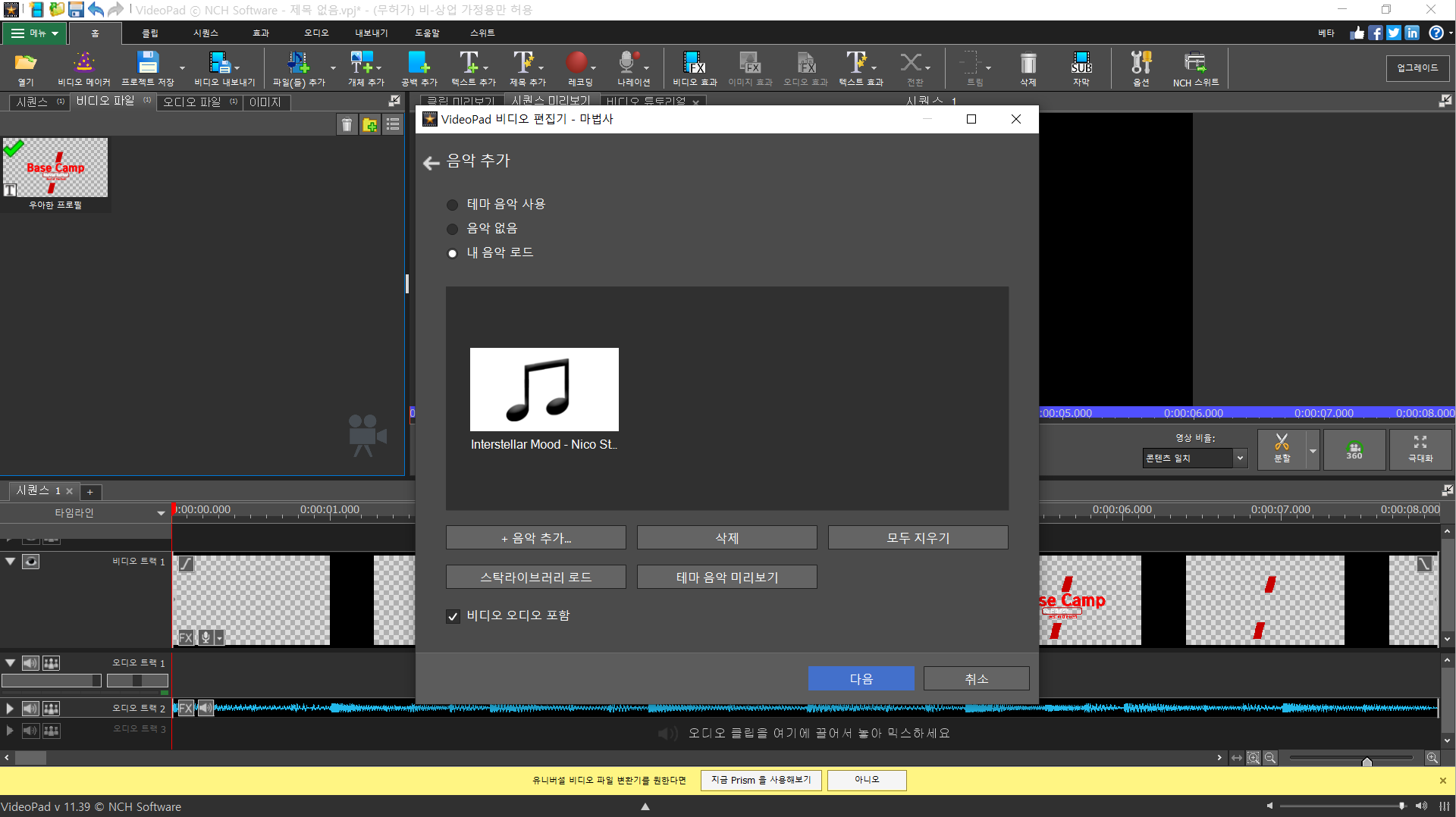Image resolution: width=1456 pixels, height=817 pixels.
Task: Open the 영상 비율 콘텐츠 일치 dropdown
Action: [x=1194, y=458]
